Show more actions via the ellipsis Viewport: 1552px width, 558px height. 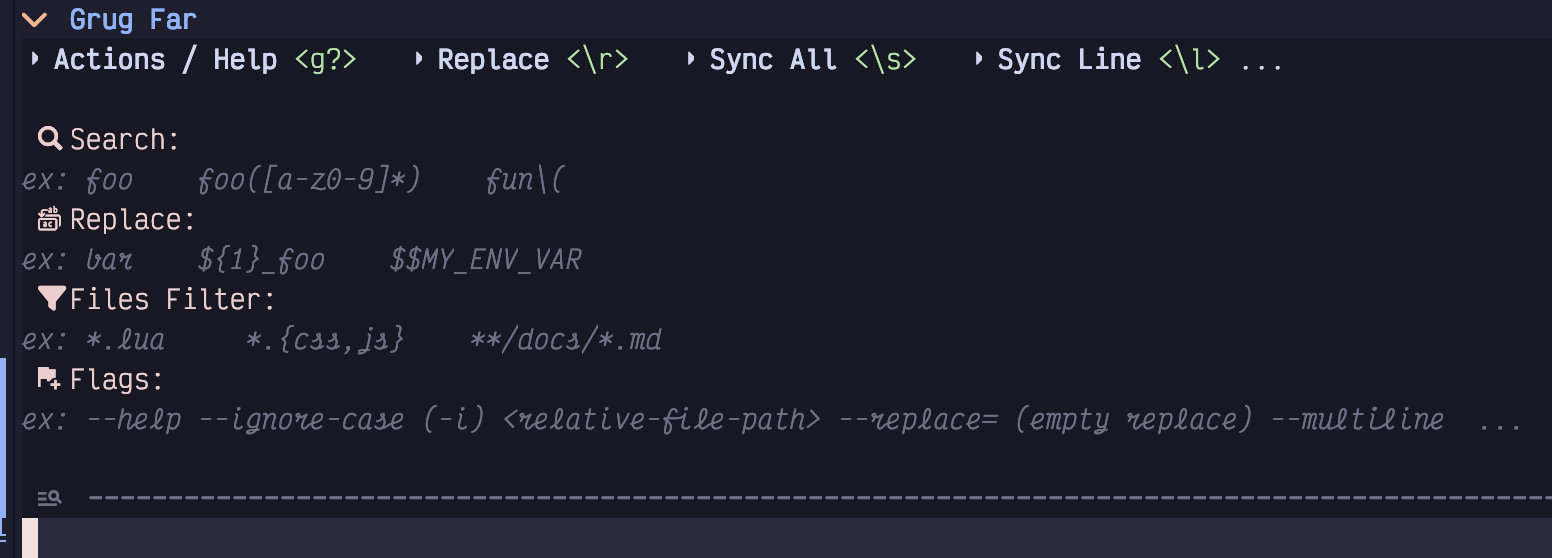pos(1261,62)
